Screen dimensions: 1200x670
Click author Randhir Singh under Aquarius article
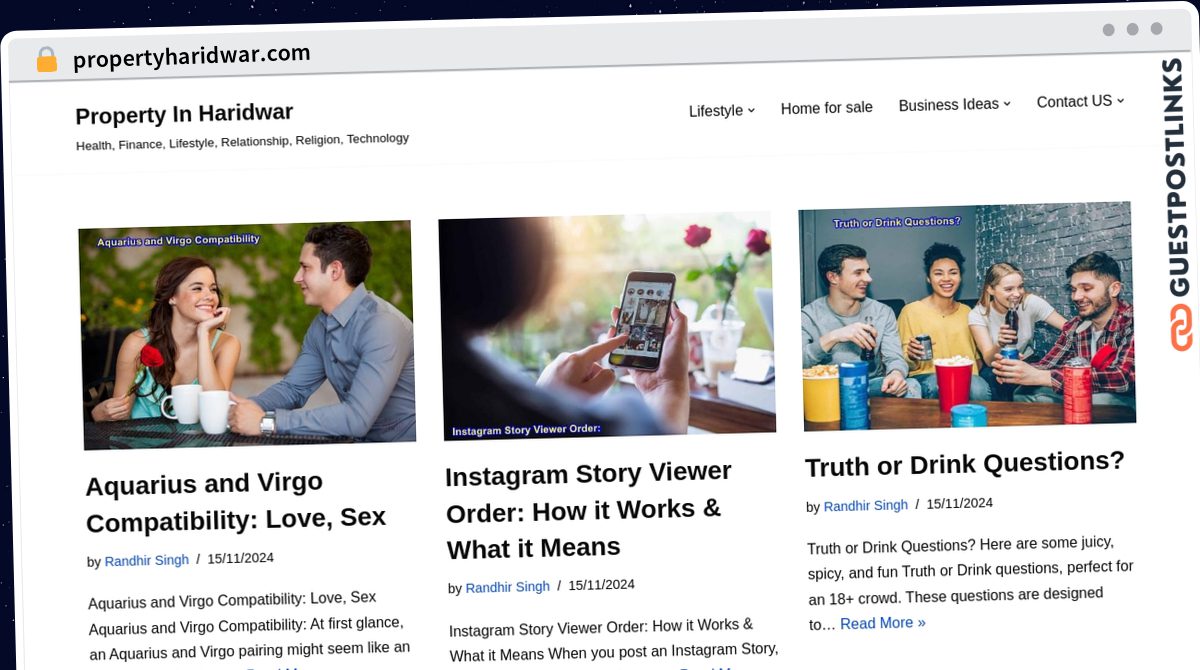click(x=146, y=561)
